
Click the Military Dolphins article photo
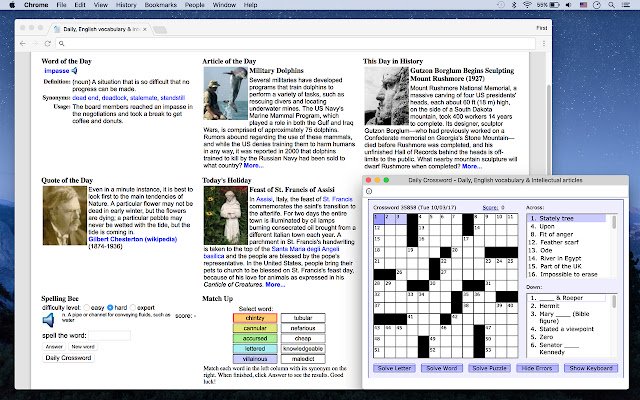point(226,93)
